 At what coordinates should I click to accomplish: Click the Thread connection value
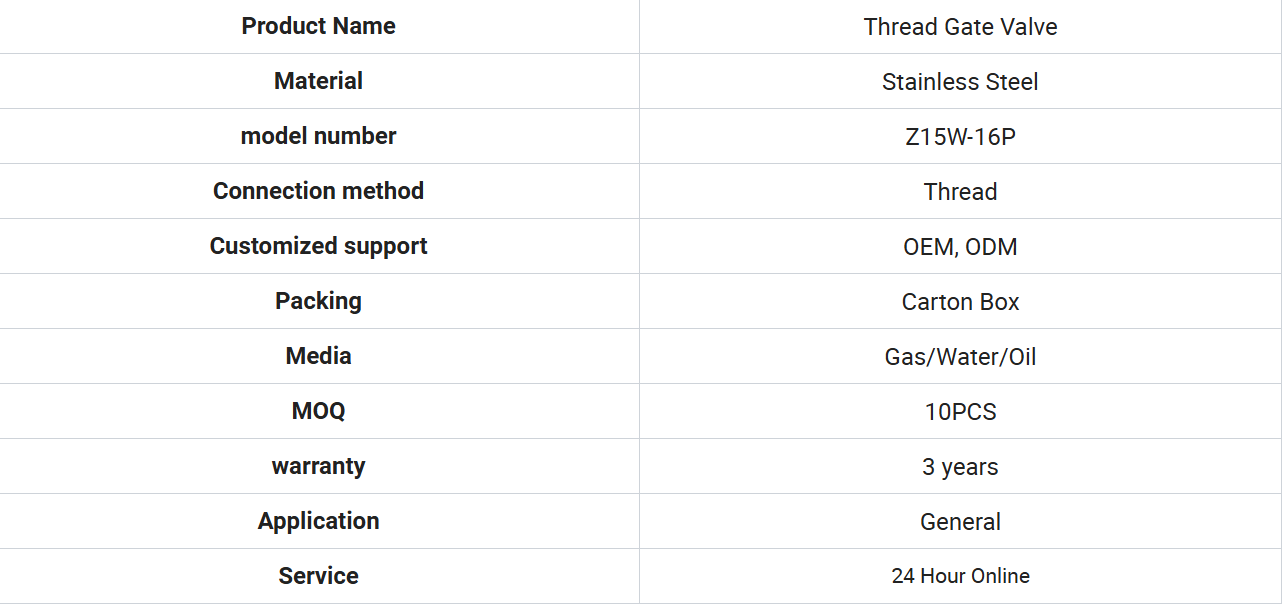click(960, 192)
